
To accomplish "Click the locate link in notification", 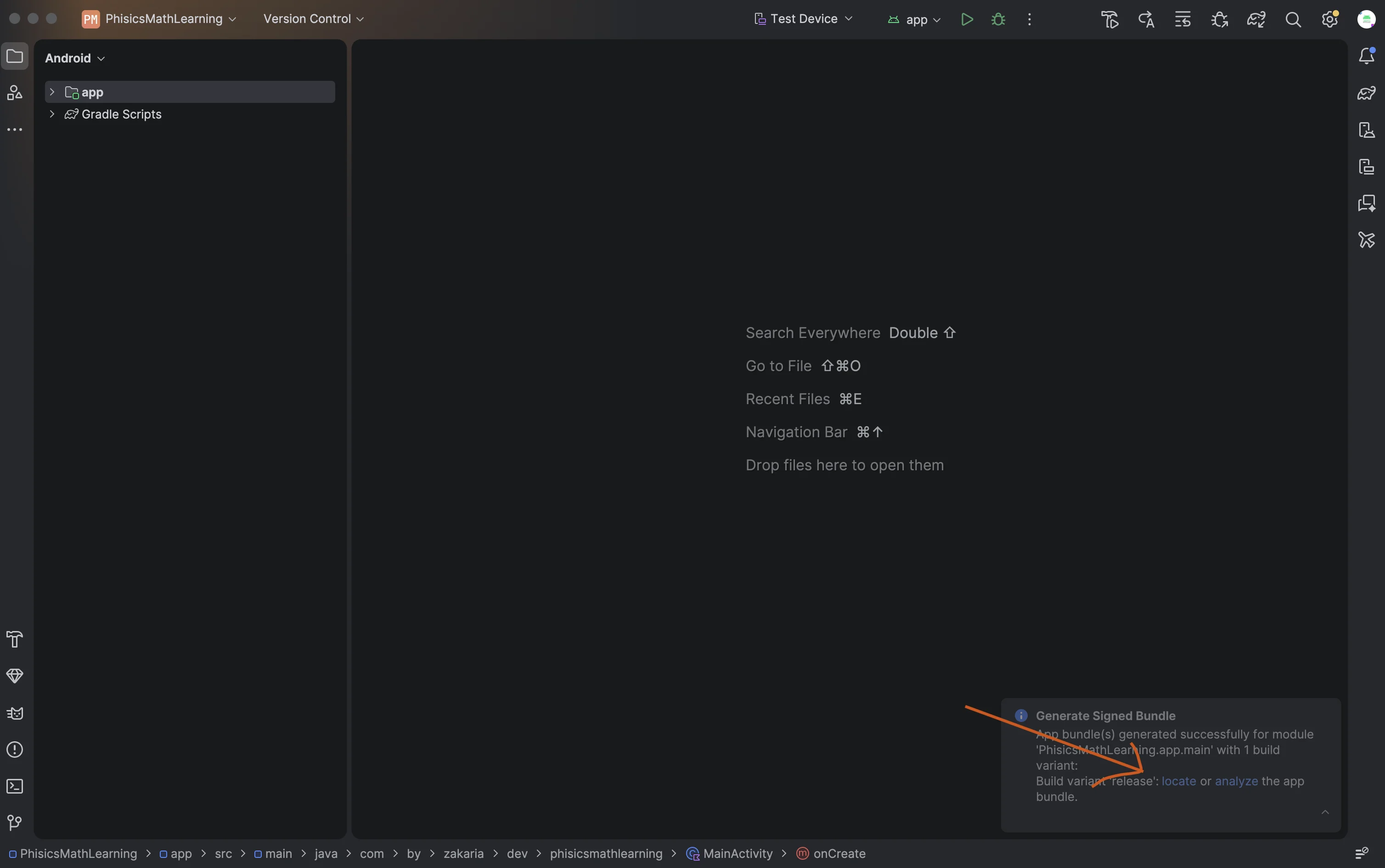I will pos(1179,781).
